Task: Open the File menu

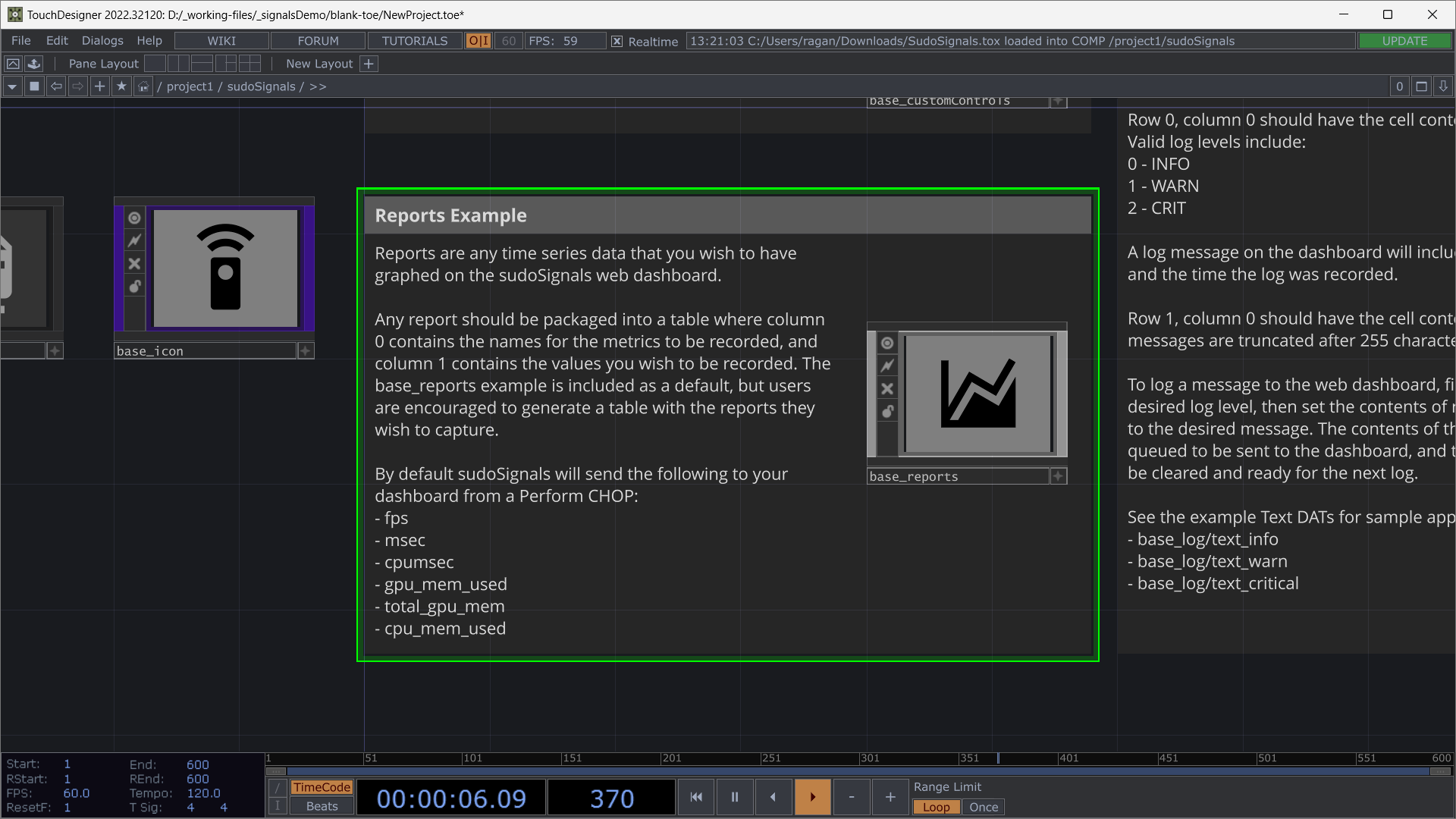Action: pos(21,41)
